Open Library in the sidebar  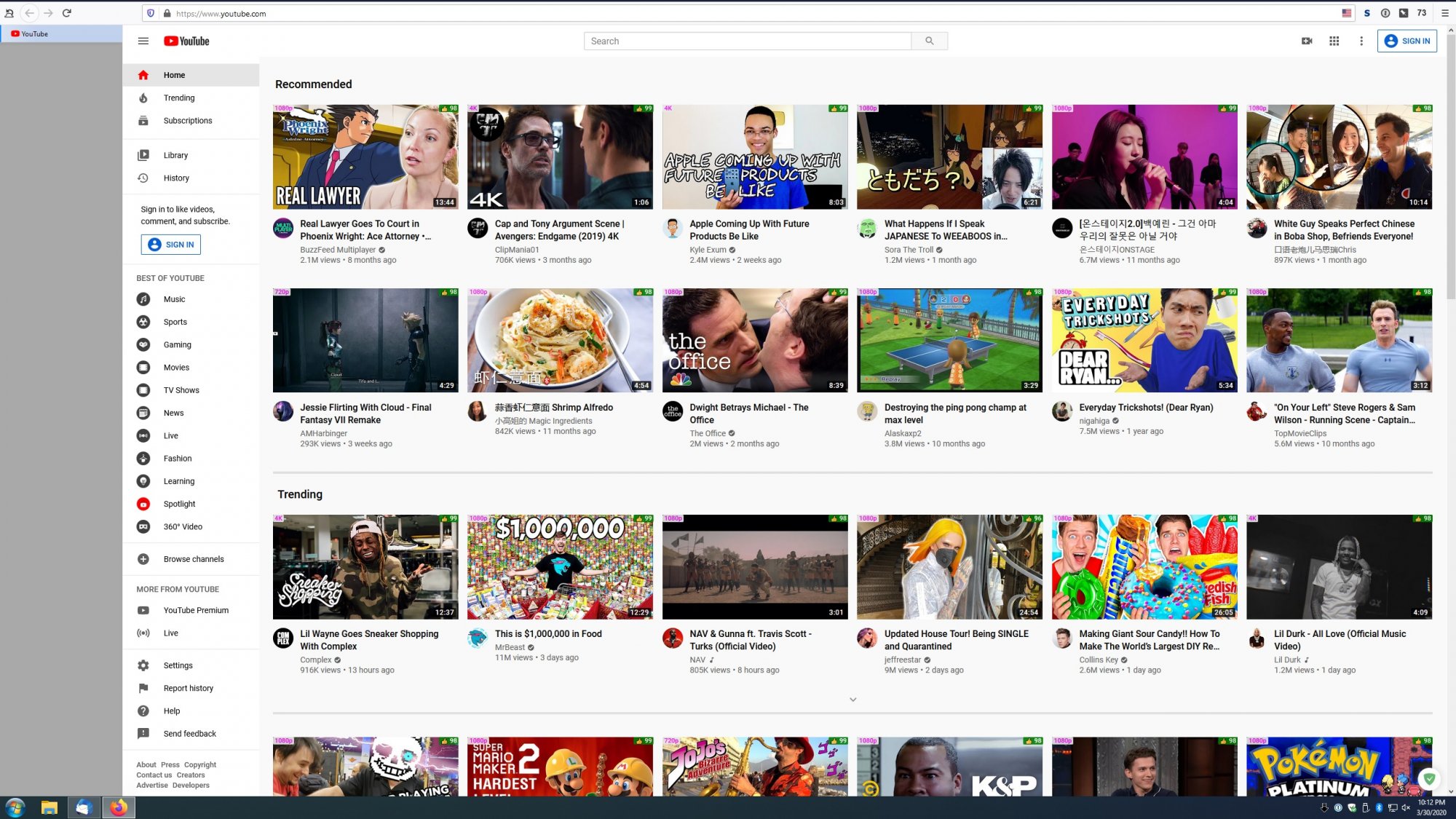[175, 155]
